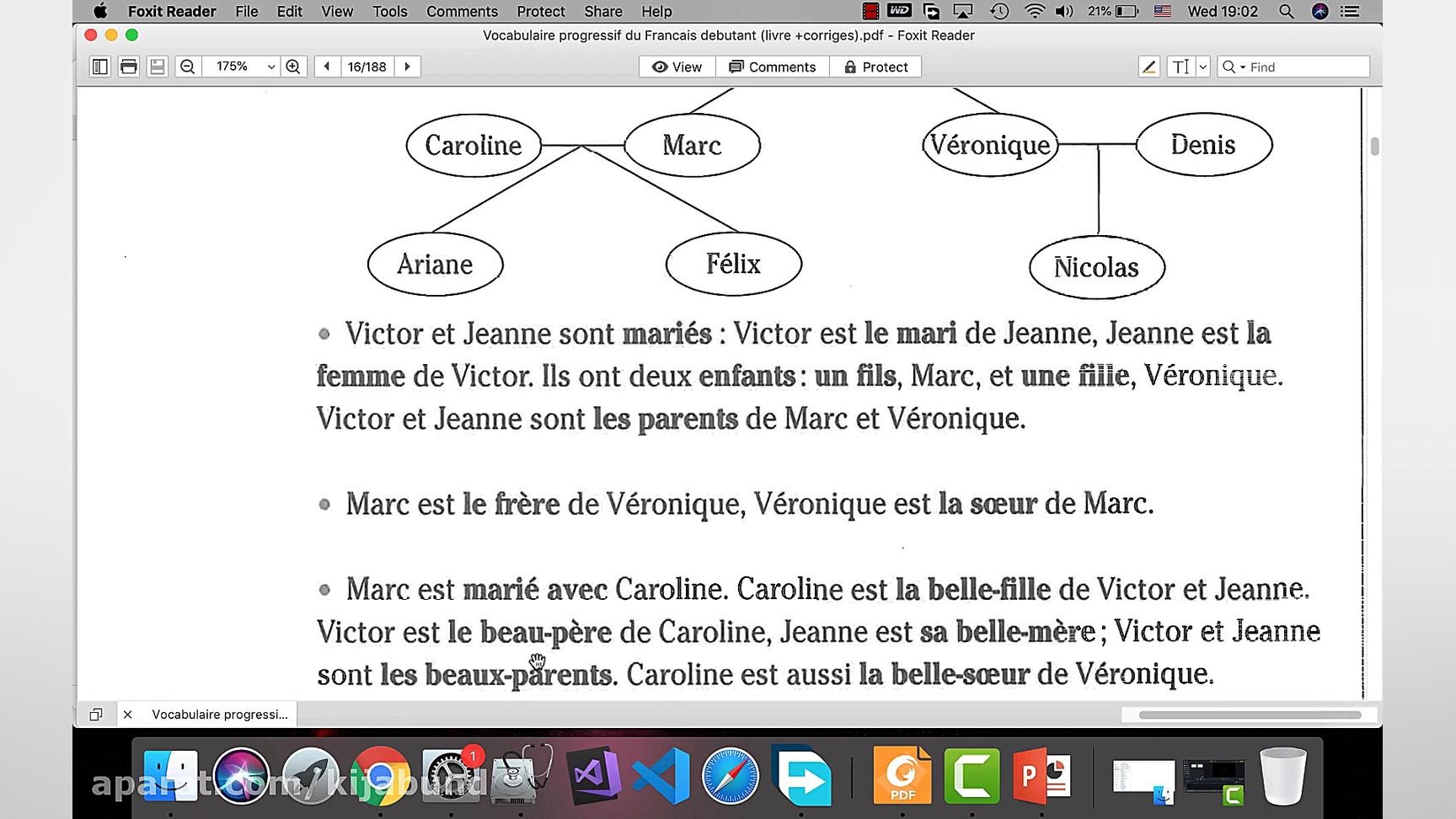Screen dimensions: 1456x819
Task: Click the Caroline oval in diagram
Action: tap(474, 145)
